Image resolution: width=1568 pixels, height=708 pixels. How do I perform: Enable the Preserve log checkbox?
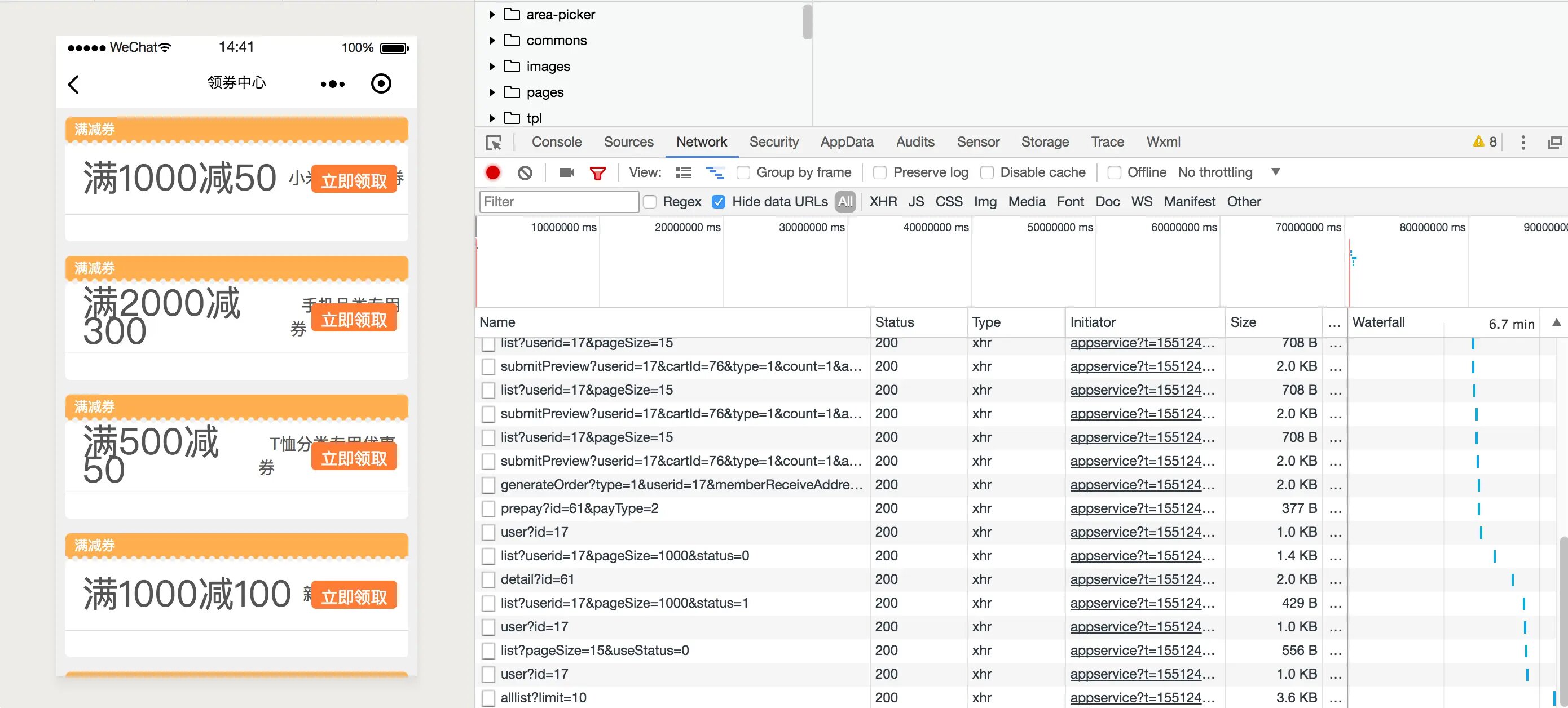point(879,172)
